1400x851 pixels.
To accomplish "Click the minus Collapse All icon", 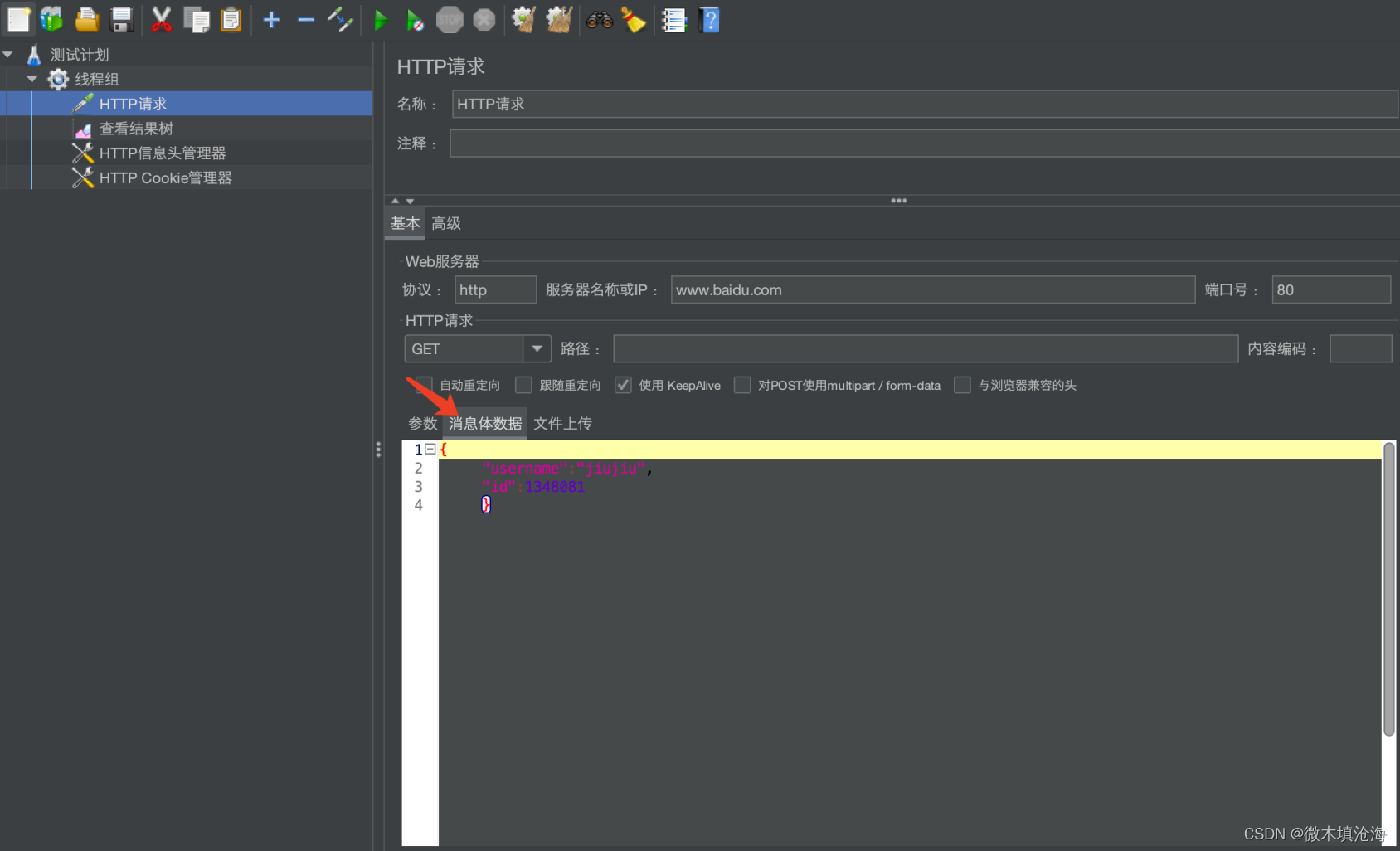I will click(306, 19).
